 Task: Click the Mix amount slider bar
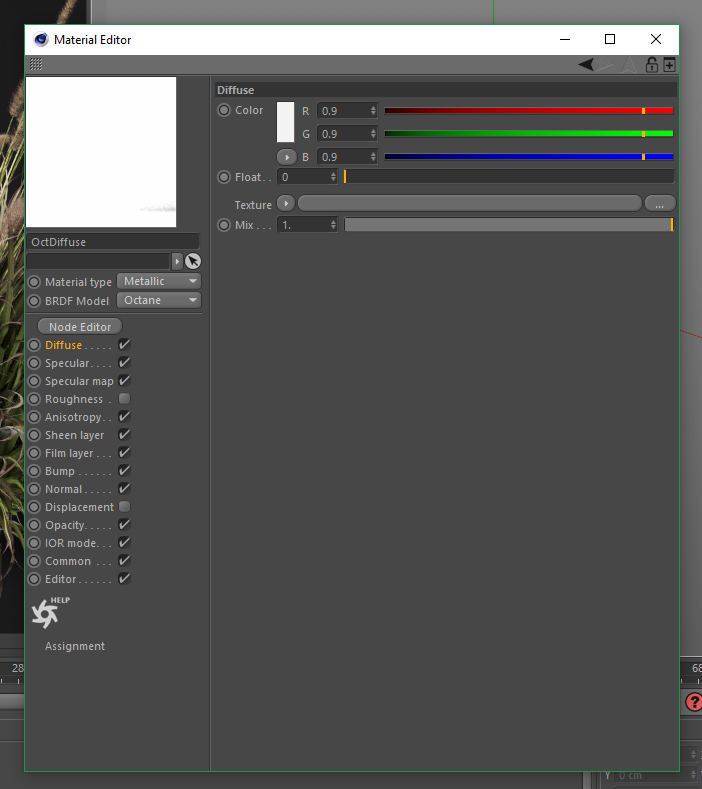tap(509, 224)
